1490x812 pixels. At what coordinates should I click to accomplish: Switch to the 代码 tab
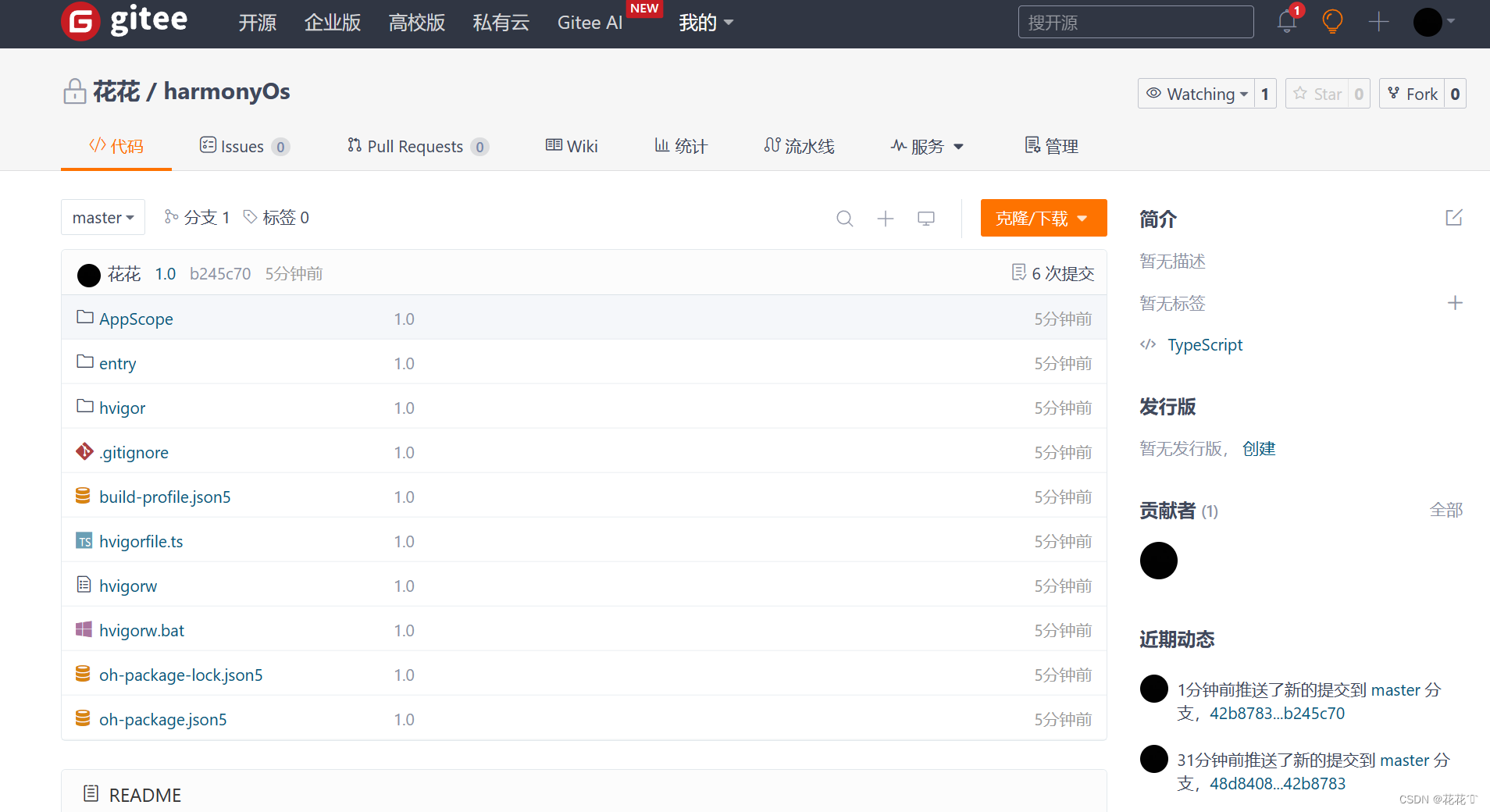pos(116,146)
